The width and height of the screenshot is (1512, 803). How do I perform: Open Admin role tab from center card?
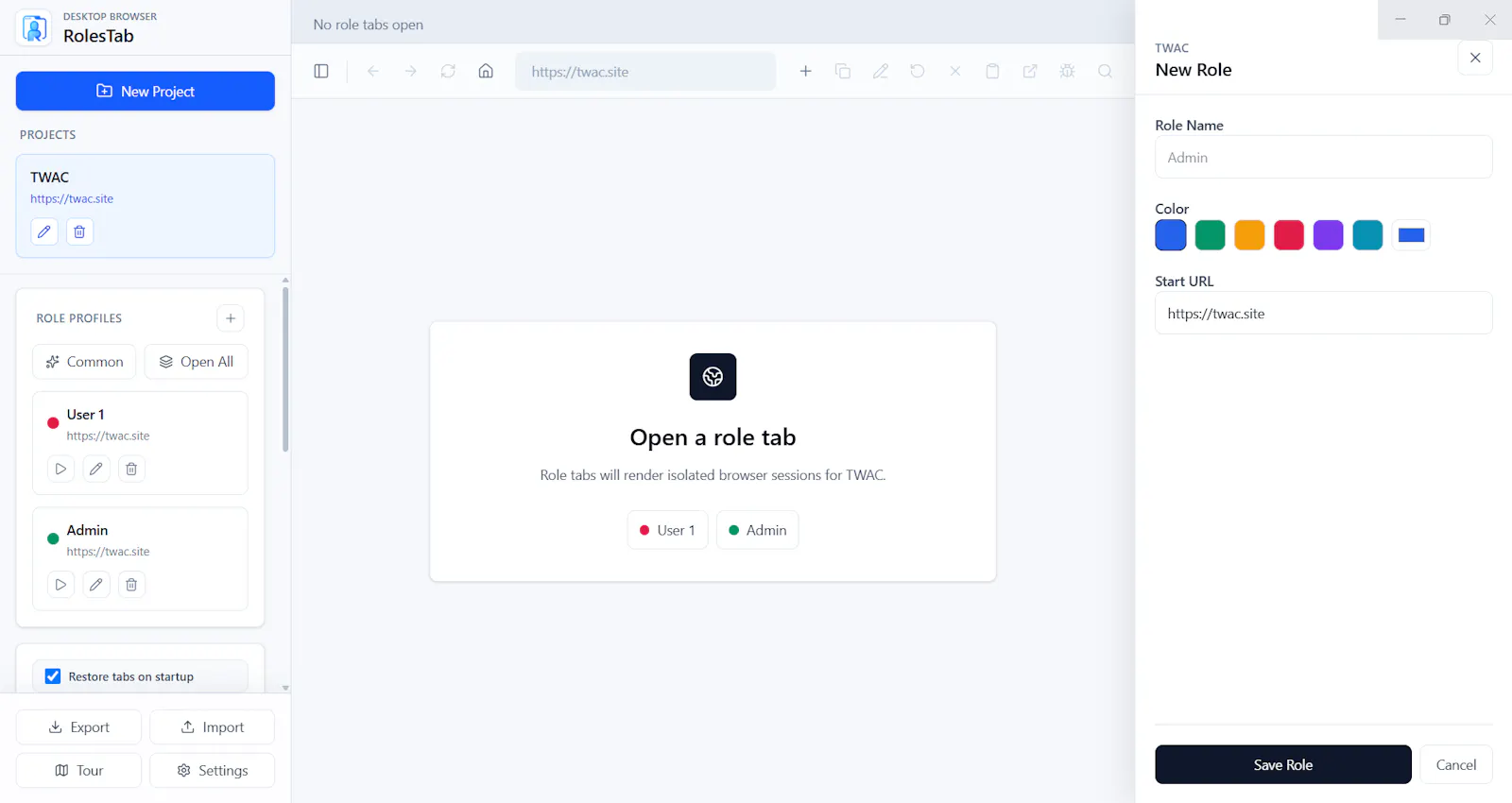point(757,530)
